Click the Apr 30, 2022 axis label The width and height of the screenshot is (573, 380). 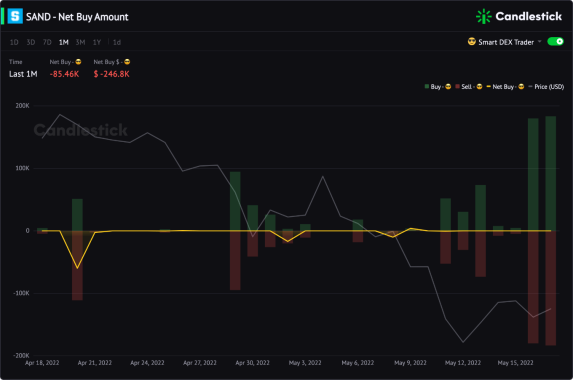point(253,363)
